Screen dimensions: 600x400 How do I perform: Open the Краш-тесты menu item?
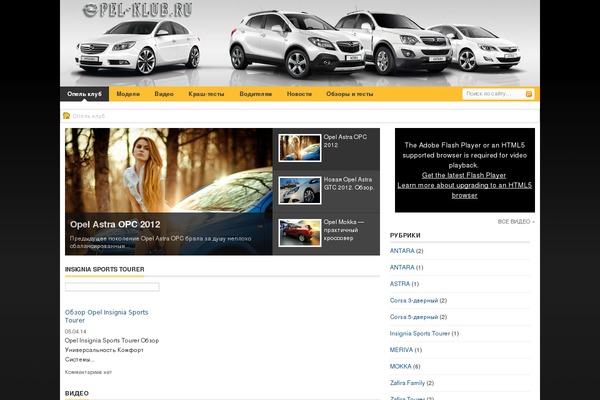coord(206,94)
